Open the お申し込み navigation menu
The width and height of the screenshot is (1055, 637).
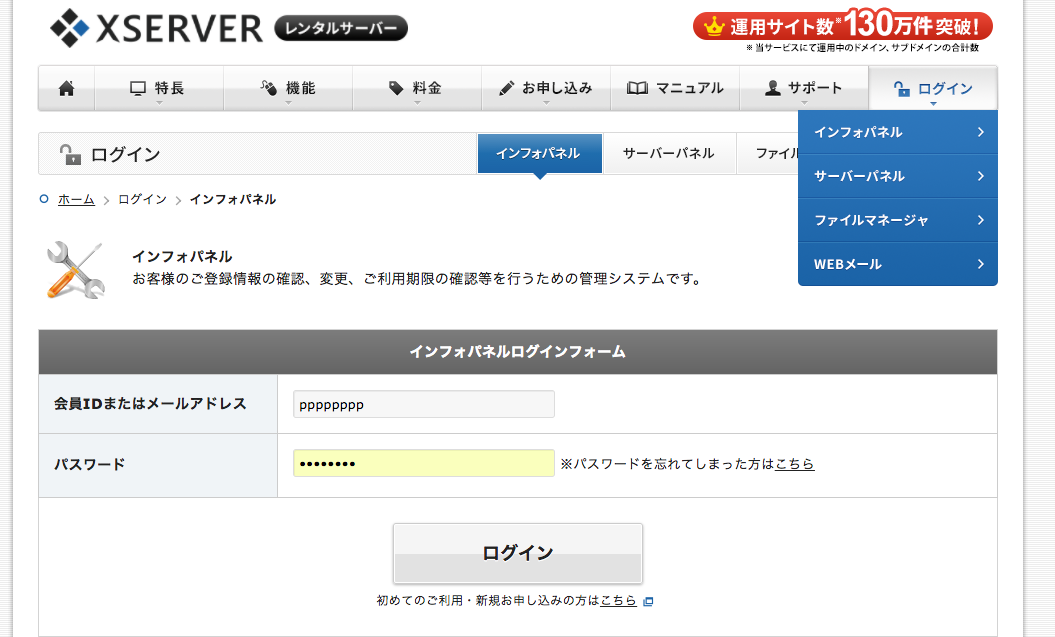pyautogui.click(x=546, y=88)
